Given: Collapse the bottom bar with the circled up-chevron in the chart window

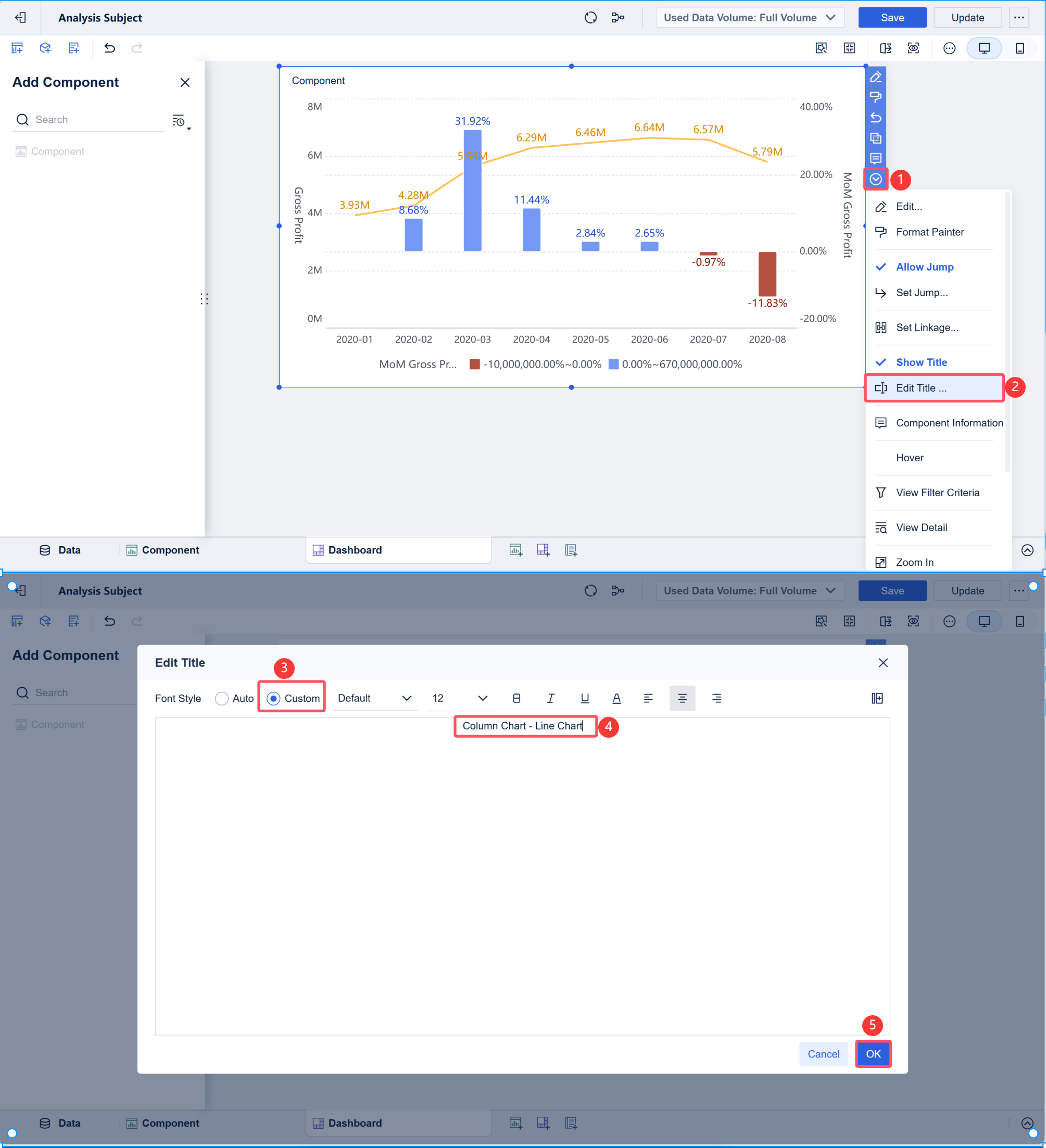Looking at the screenshot, I should pyautogui.click(x=1027, y=550).
